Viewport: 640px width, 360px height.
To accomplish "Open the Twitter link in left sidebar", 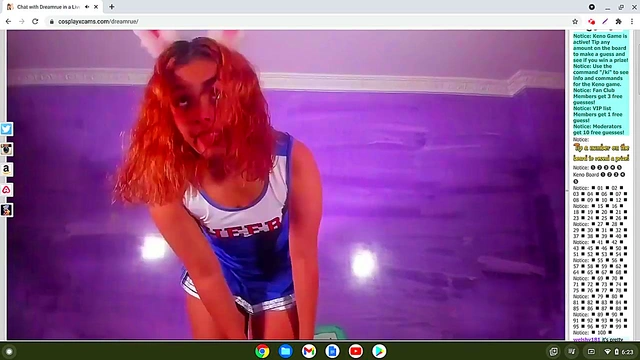I will tap(6, 129).
